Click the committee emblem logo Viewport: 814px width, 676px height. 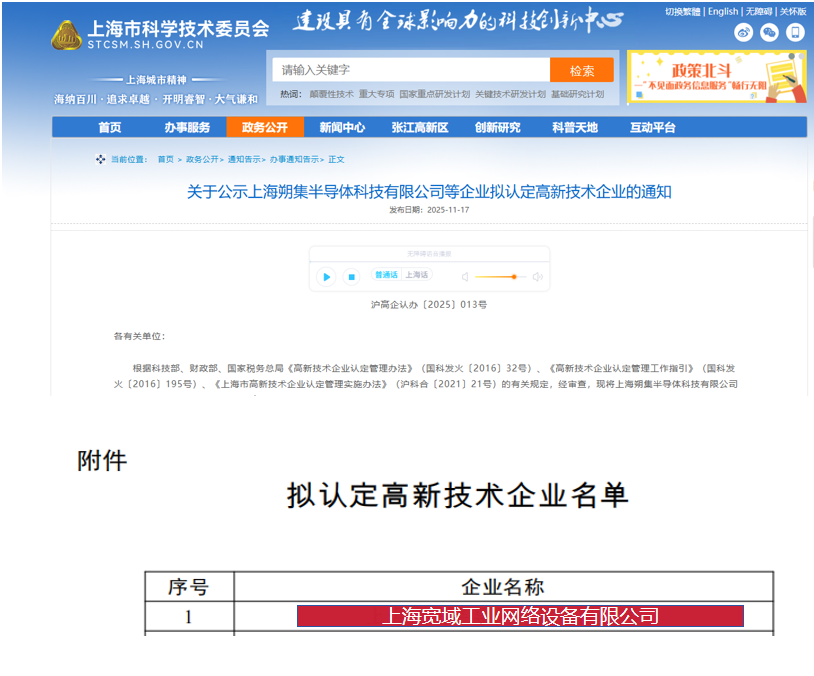pos(67,35)
